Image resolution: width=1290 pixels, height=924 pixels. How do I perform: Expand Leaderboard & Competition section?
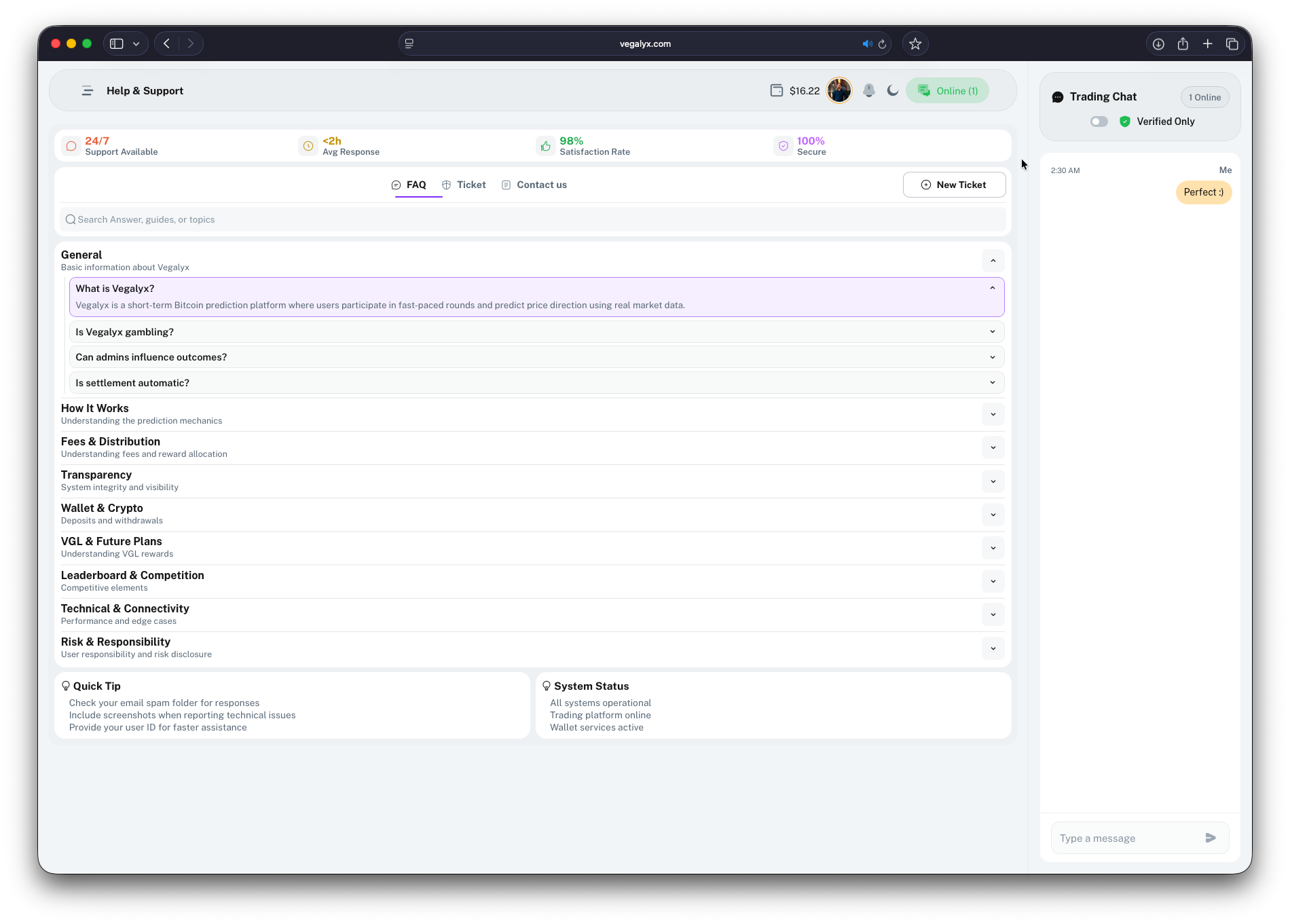pos(993,581)
